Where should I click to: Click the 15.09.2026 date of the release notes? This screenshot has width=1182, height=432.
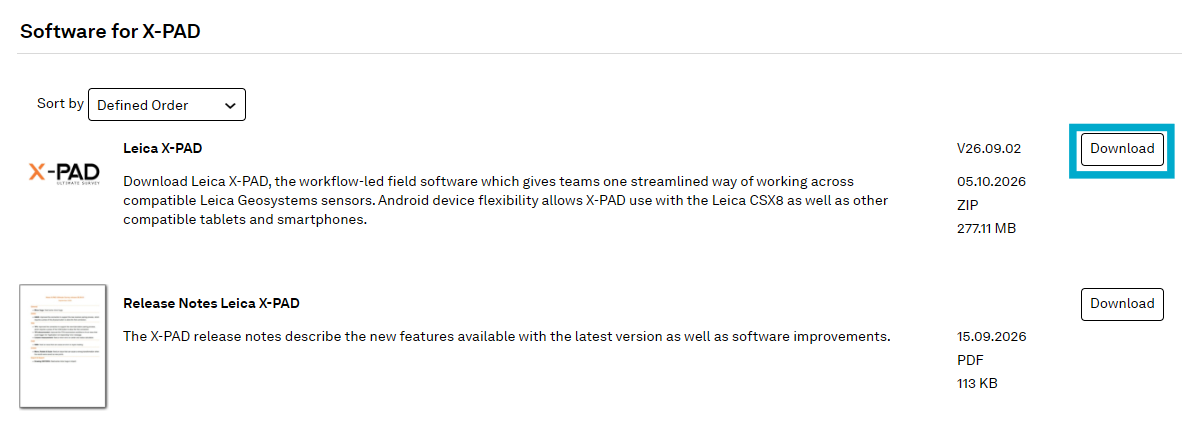tap(991, 336)
